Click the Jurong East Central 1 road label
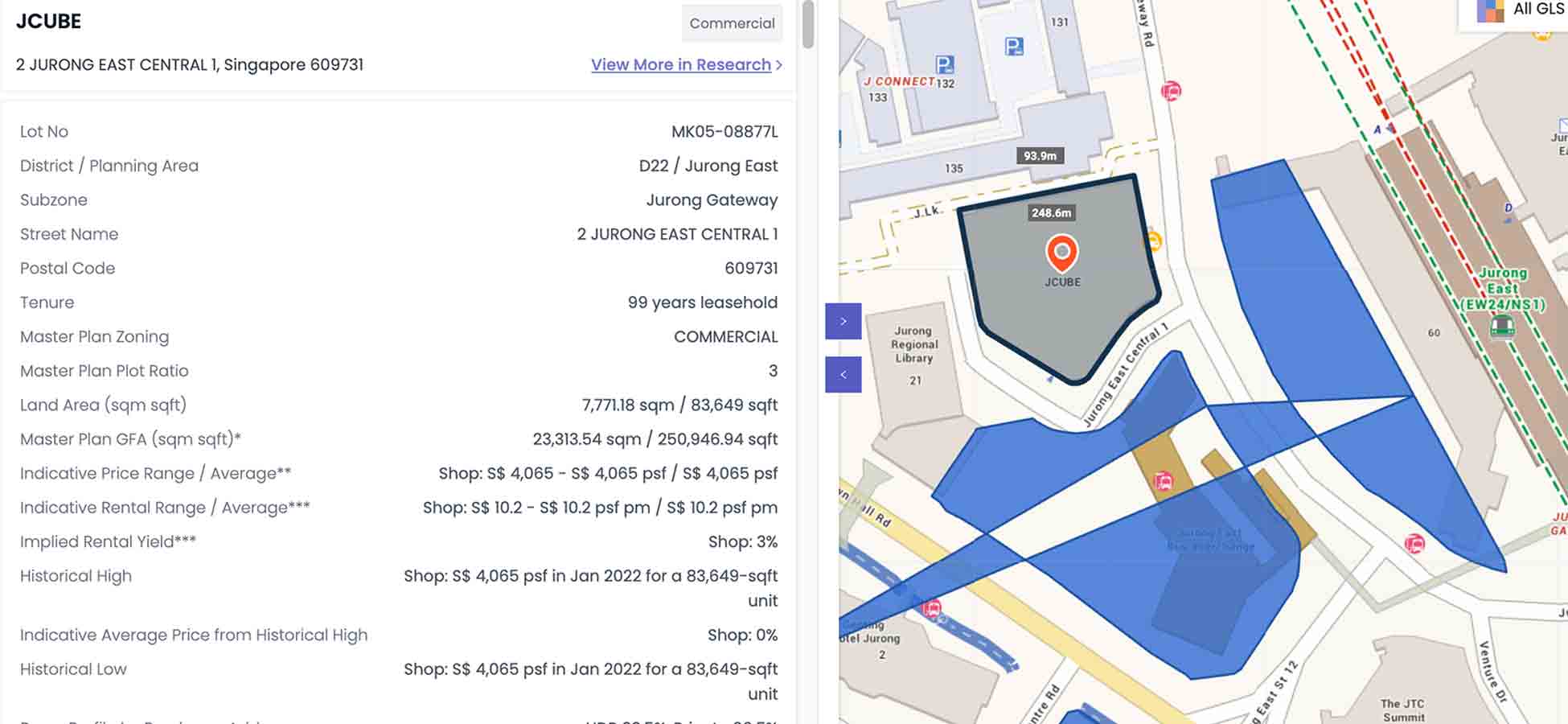The image size is (1568, 724). [x=1124, y=374]
